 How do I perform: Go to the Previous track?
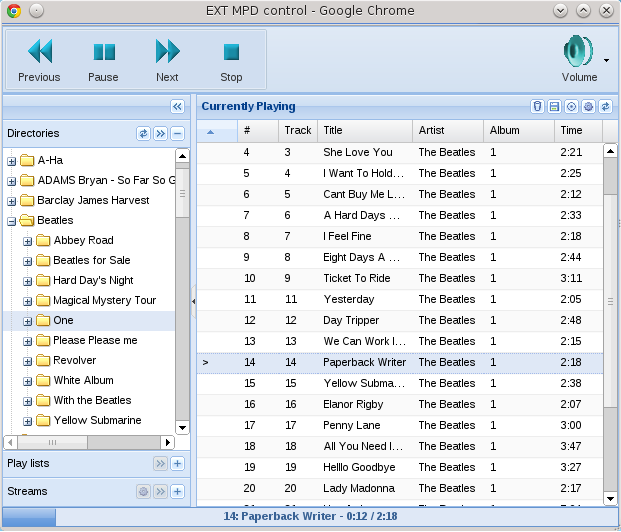39,60
